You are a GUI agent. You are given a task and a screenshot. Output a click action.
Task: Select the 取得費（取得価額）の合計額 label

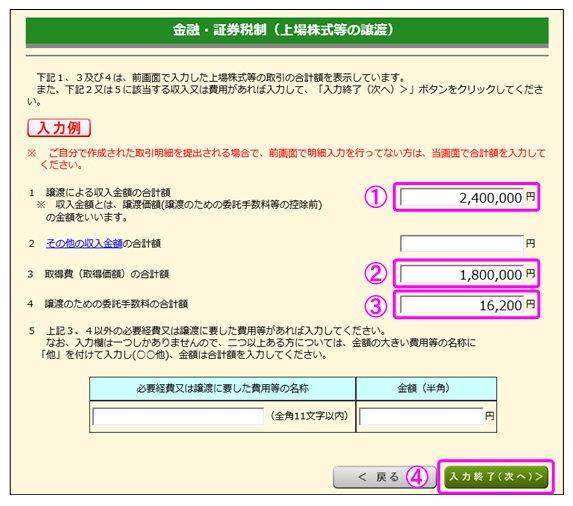[106, 274]
